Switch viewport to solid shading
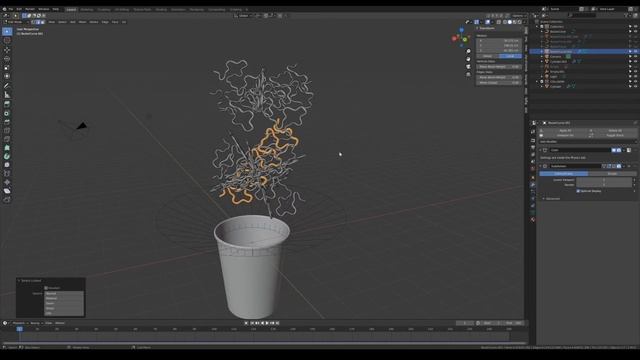640x360 pixels. (510, 22)
